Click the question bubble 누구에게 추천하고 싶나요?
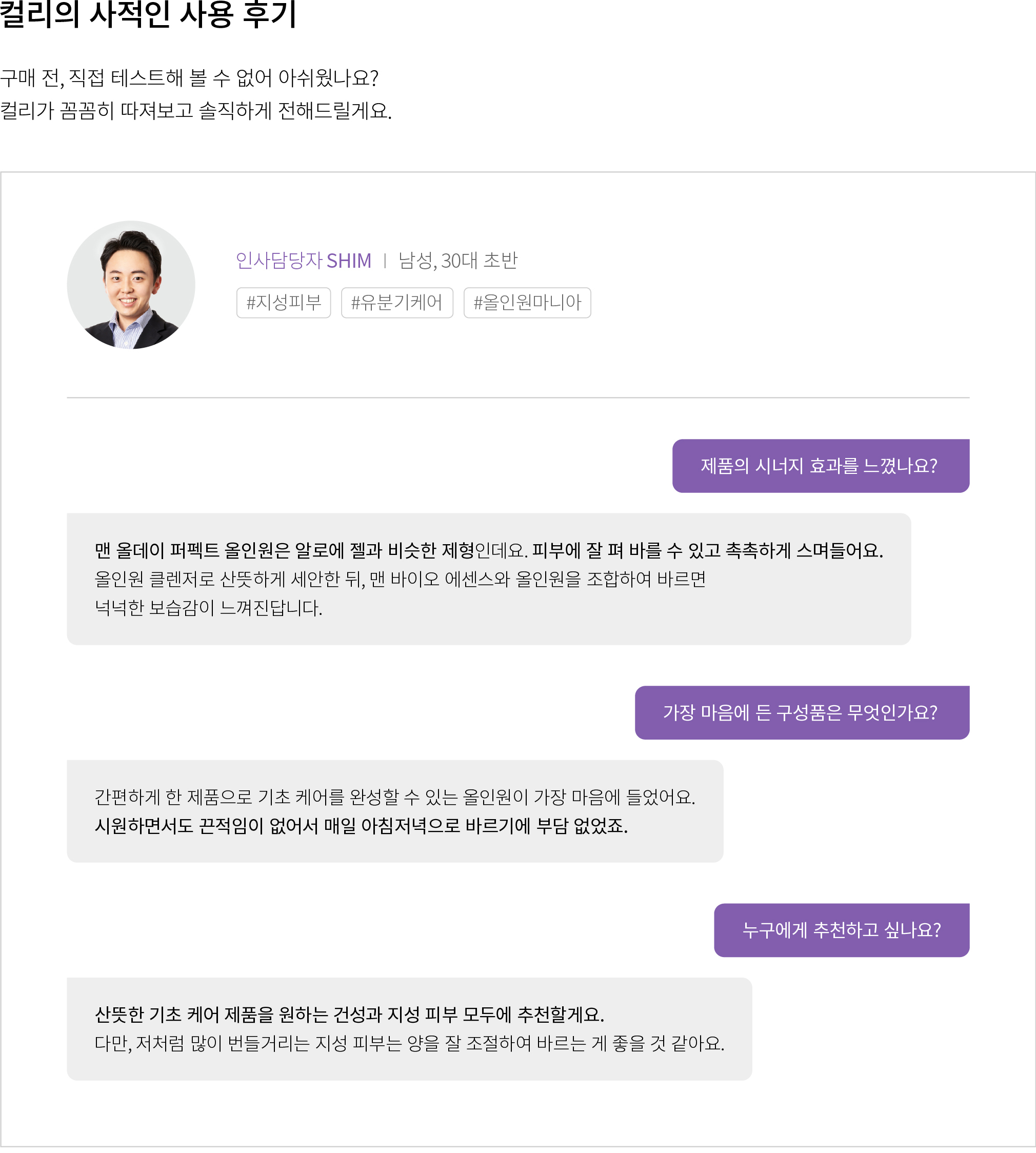Image resolution: width=1036 pixels, height=1153 pixels. click(842, 930)
